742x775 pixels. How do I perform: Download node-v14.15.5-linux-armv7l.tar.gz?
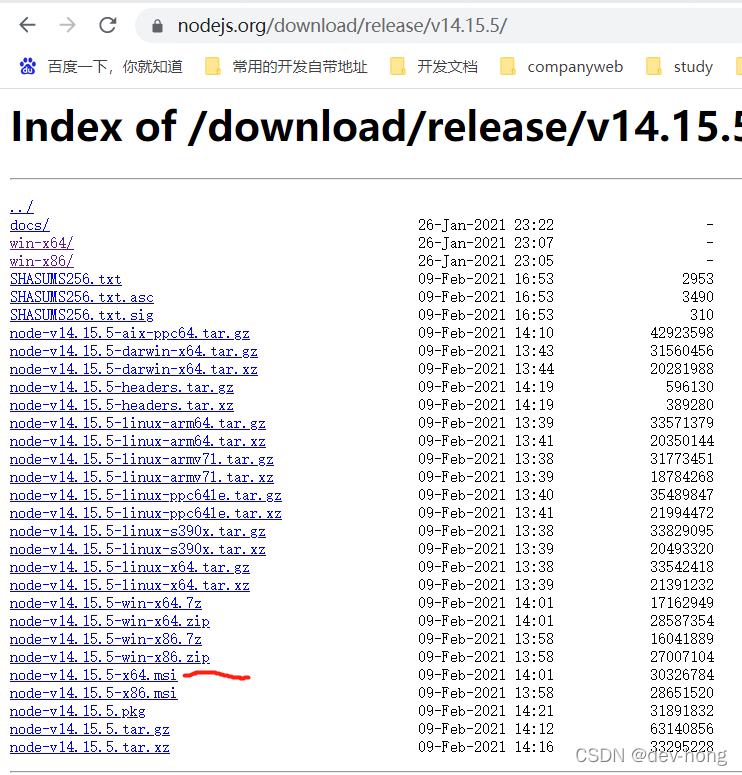click(141, 459)
